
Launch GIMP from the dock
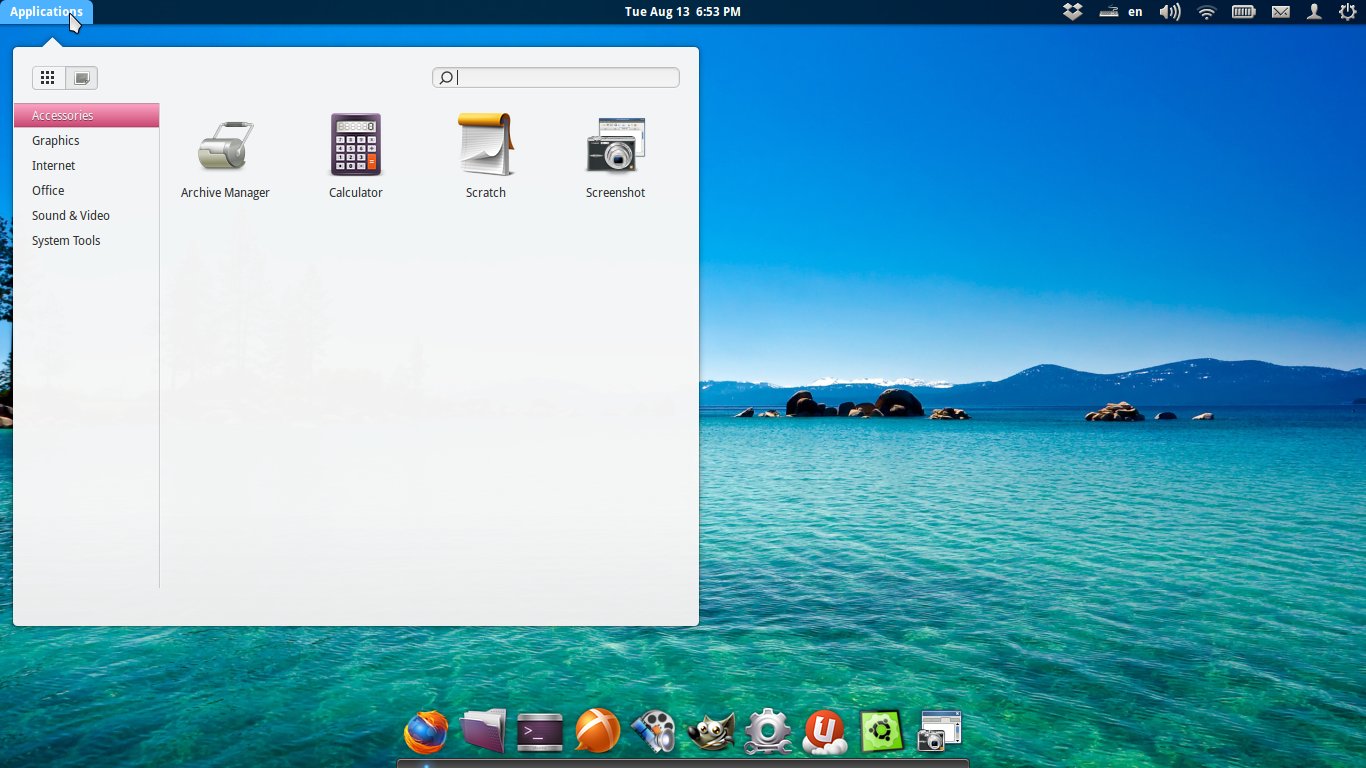711,732
